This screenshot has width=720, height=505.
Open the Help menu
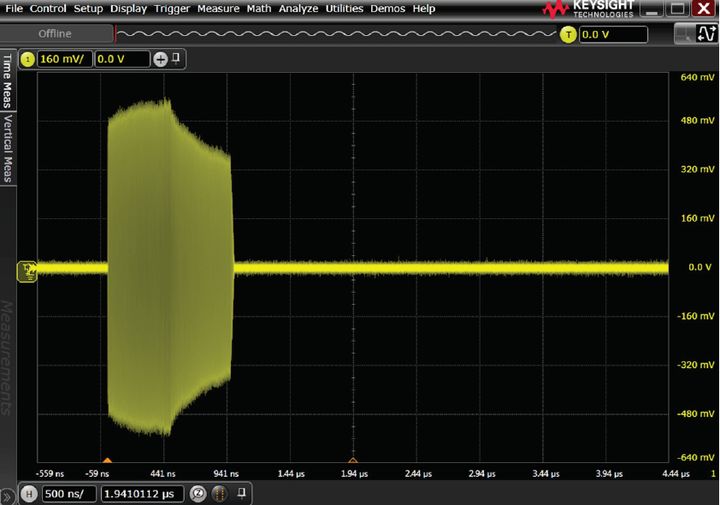[x=423, y=8]
